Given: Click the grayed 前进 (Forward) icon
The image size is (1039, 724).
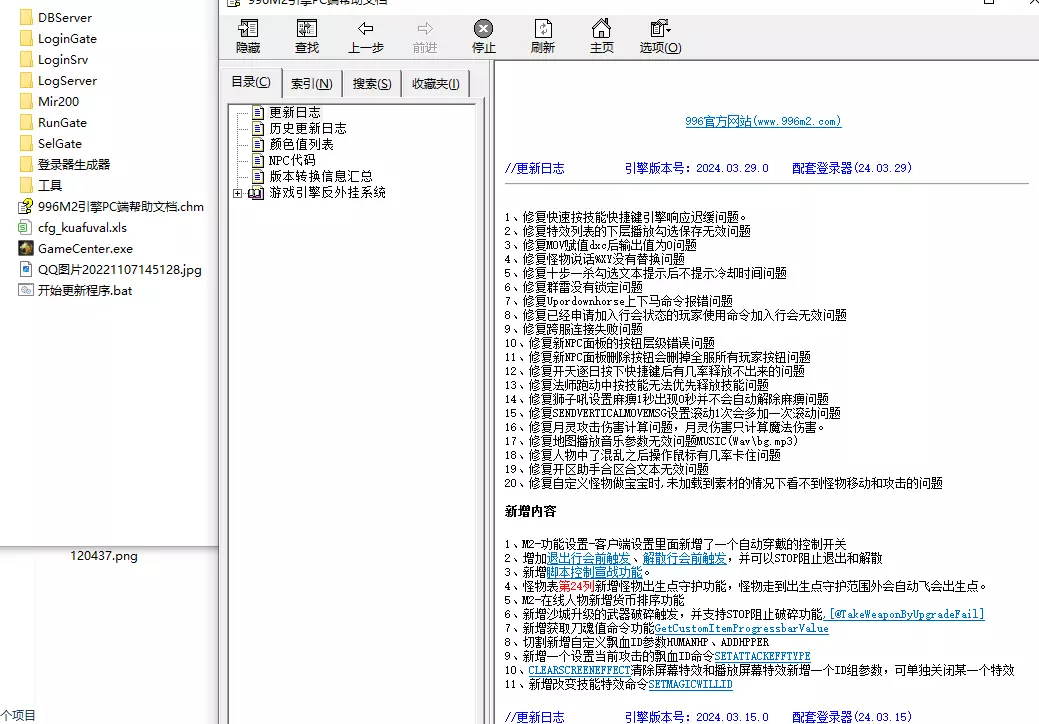Looking at the screenshot, I should (x=423, y=36).
